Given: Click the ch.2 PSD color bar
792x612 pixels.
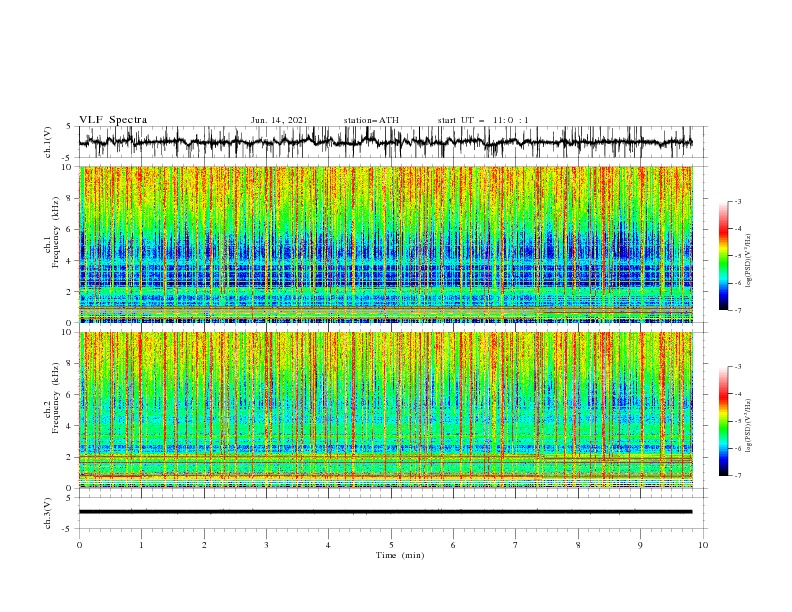Looking at the screenshot, I should (x=723, y=421).
